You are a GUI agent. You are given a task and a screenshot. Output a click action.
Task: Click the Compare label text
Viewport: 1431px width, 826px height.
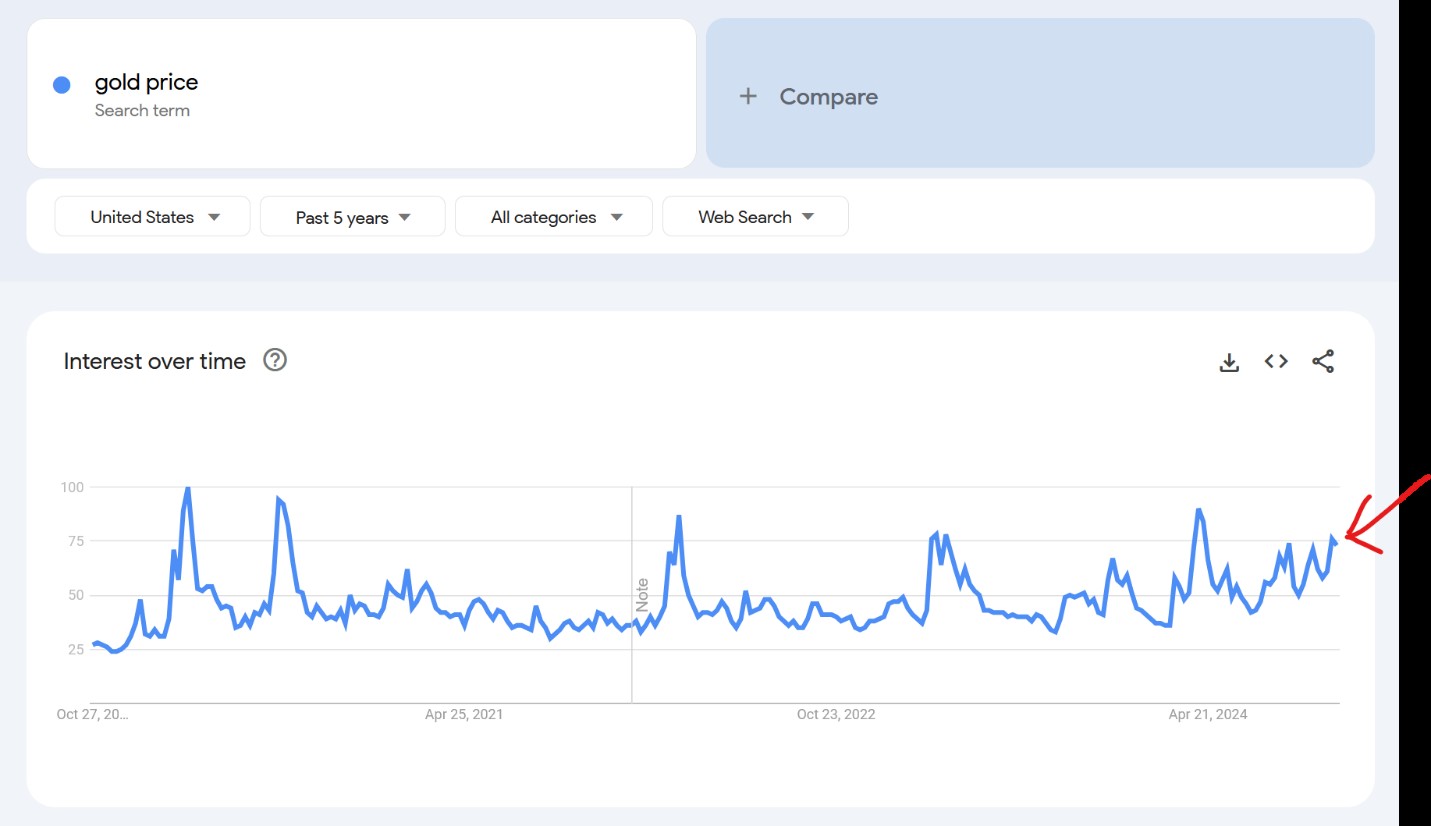pos(828,97)
